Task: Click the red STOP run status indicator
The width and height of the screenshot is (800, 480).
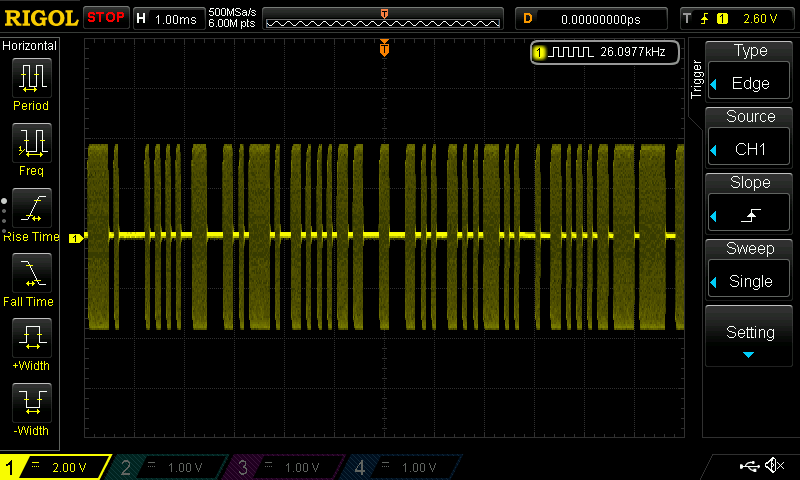Action: [106, 17]
